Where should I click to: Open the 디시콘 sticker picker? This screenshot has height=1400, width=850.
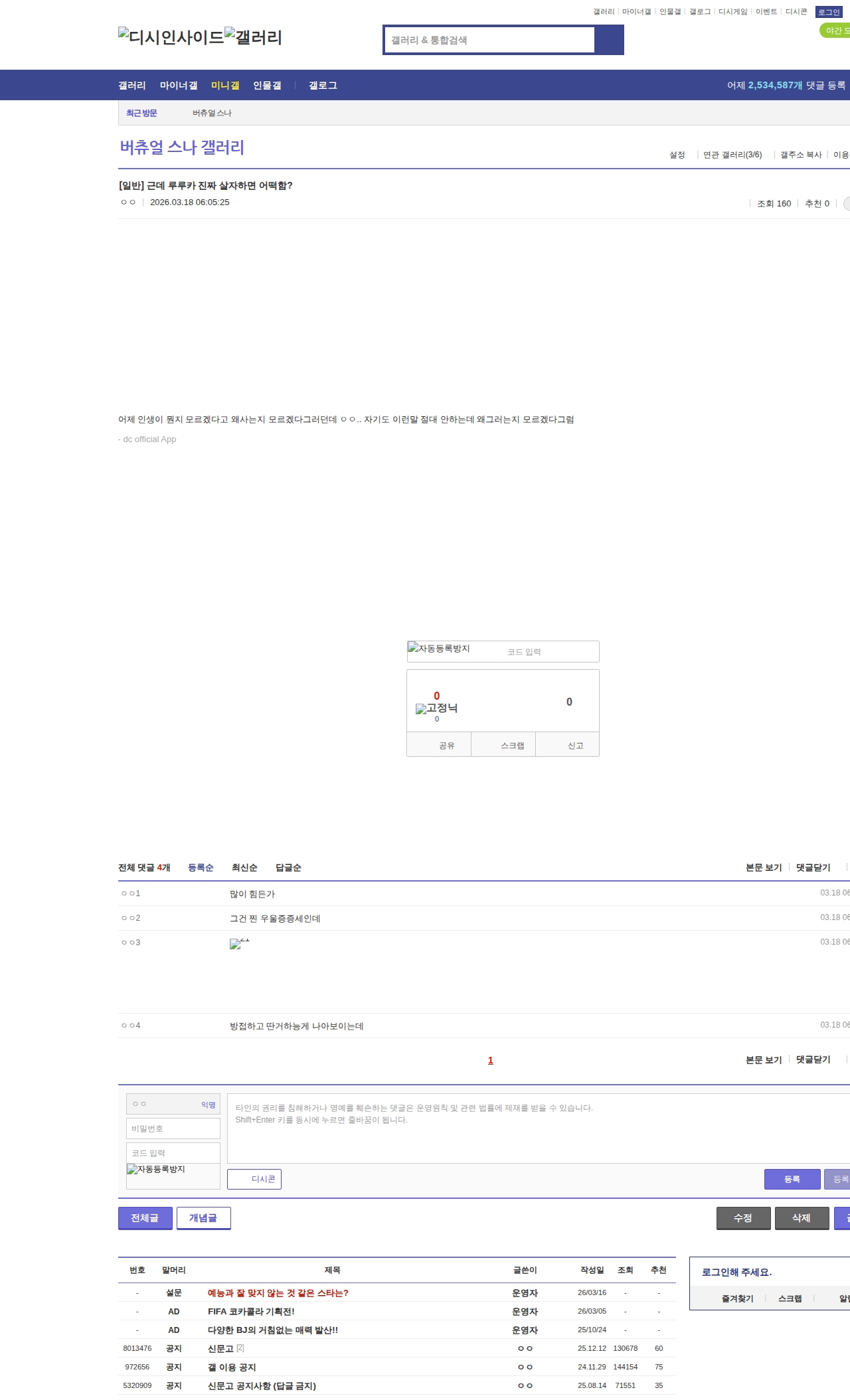point(254,1179)
